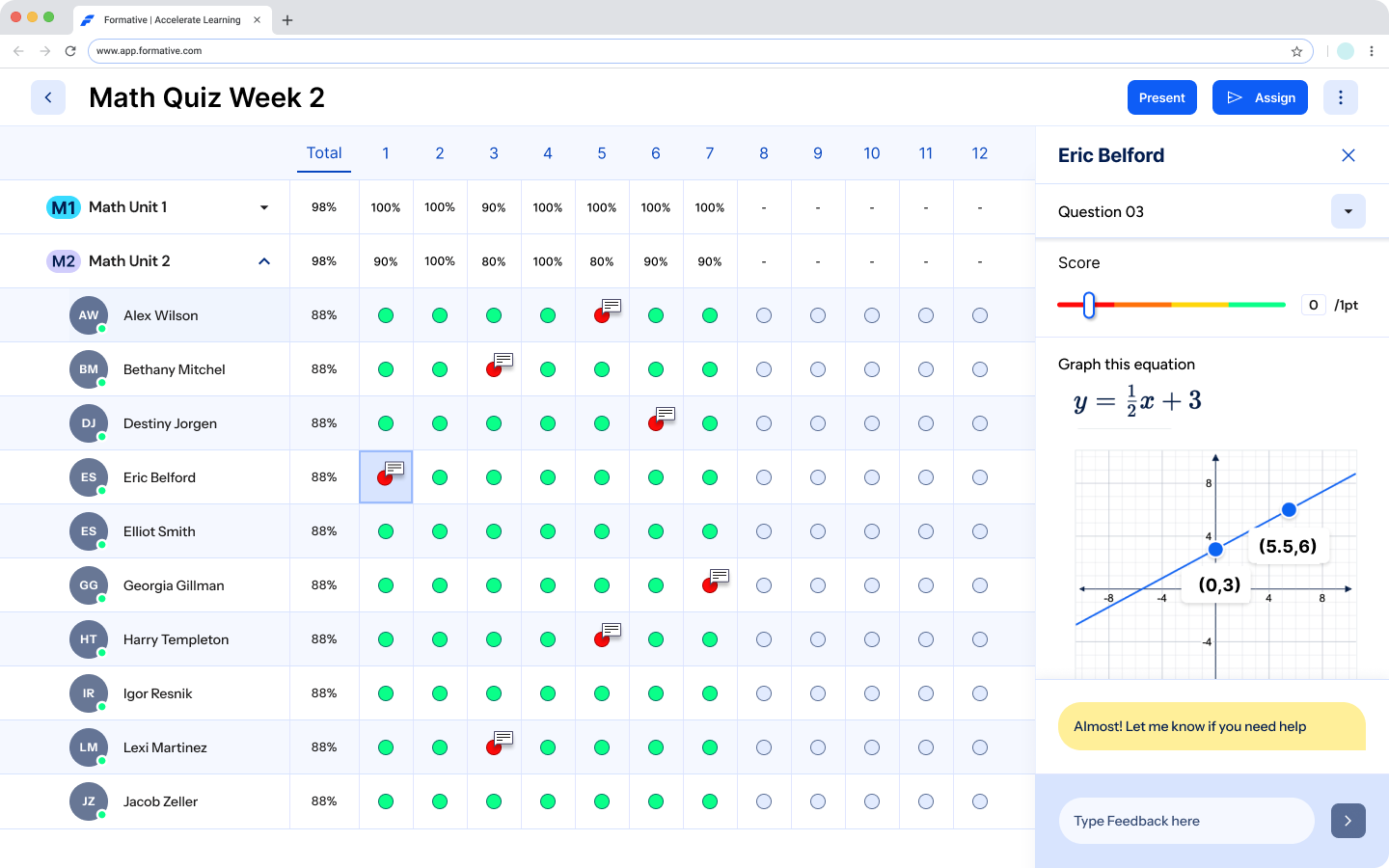Switch to the Total column tab

click(x=324, y=152)
